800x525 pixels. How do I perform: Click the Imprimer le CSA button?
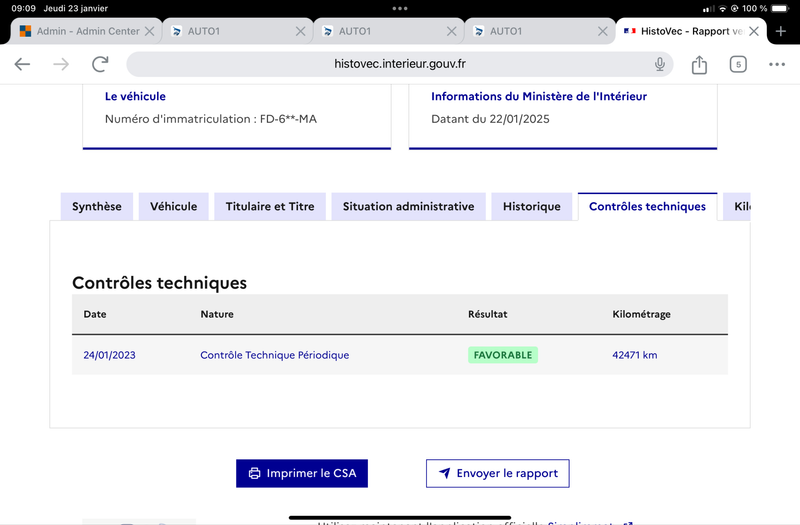[302, 473]
